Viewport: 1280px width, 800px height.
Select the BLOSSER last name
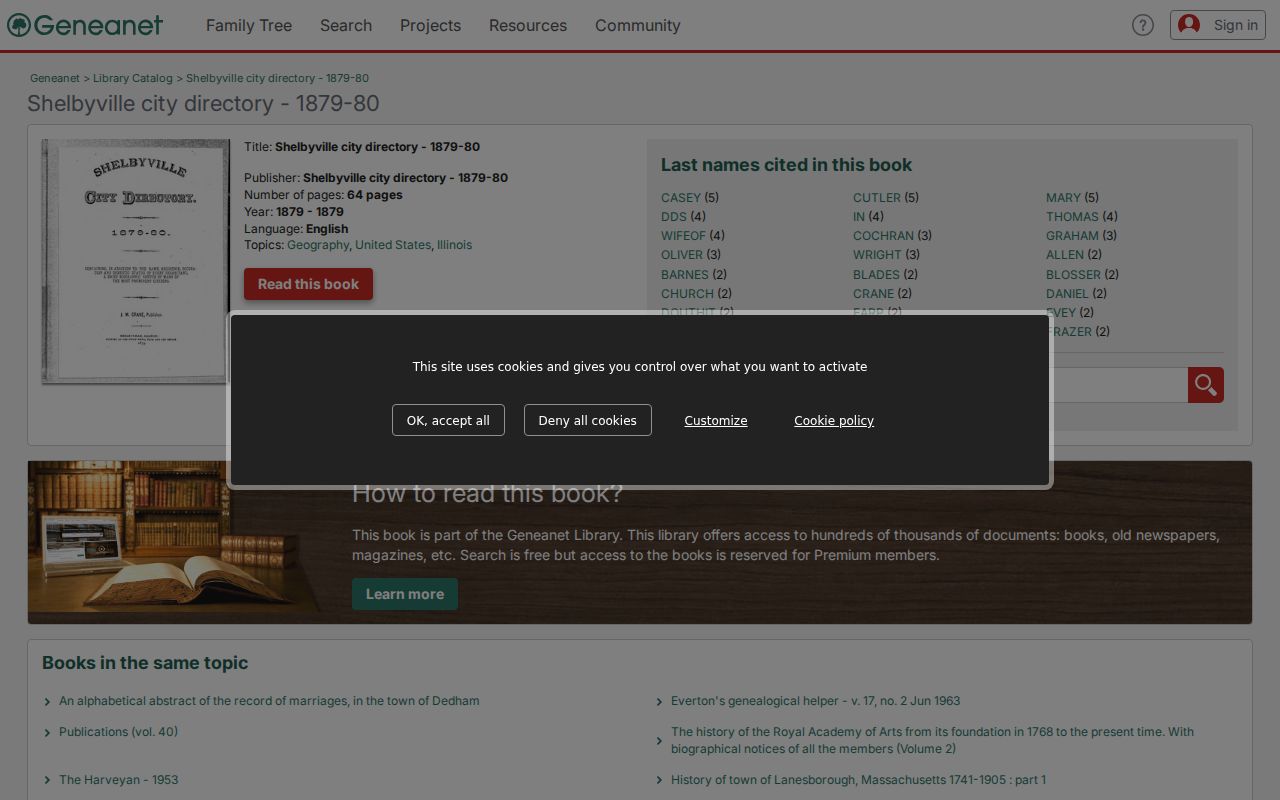coord(1073,275)
